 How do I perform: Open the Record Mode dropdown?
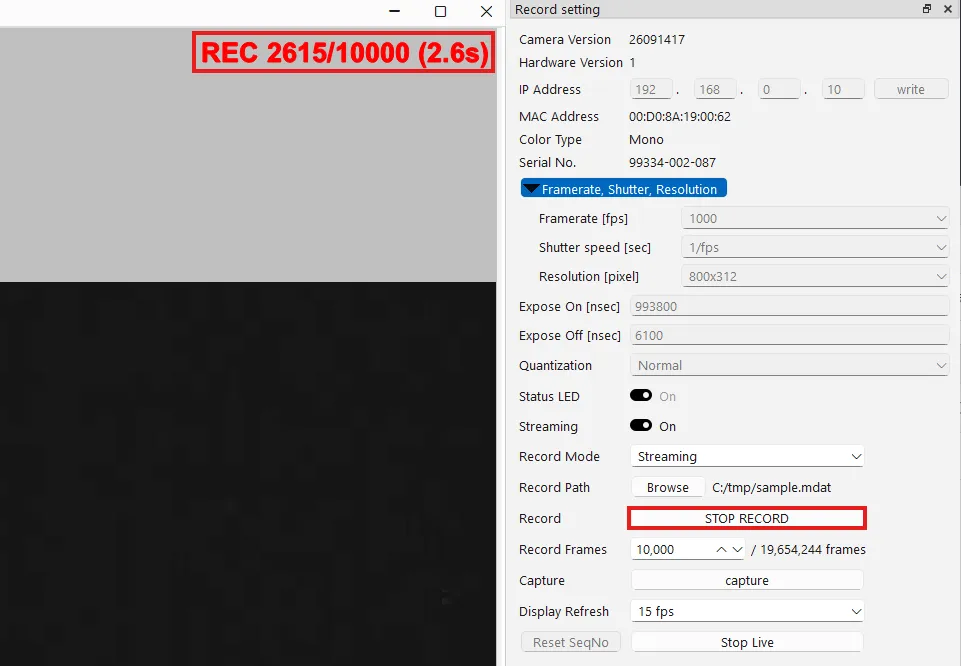click(x=747, y=456)
